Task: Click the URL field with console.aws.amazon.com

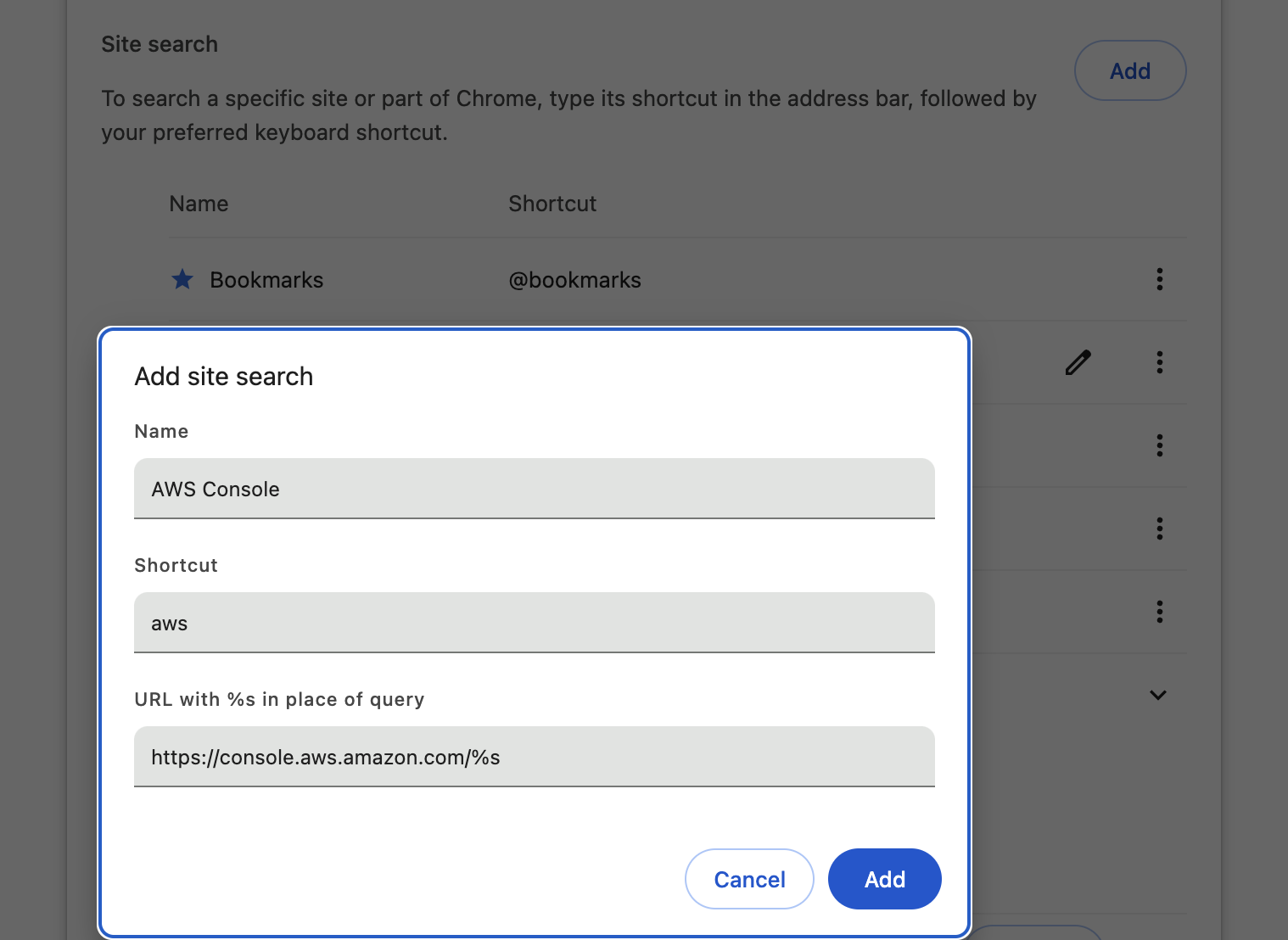Action: pyautogui.click(x=534, y=757)
